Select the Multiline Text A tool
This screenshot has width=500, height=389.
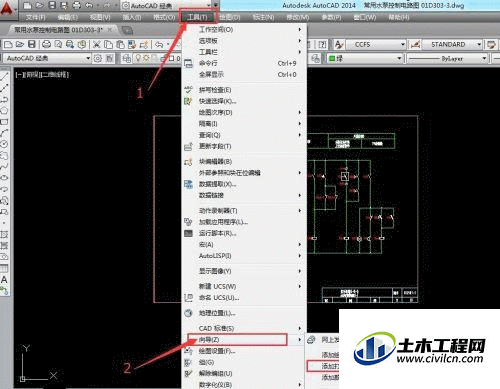tap(4, 279)
